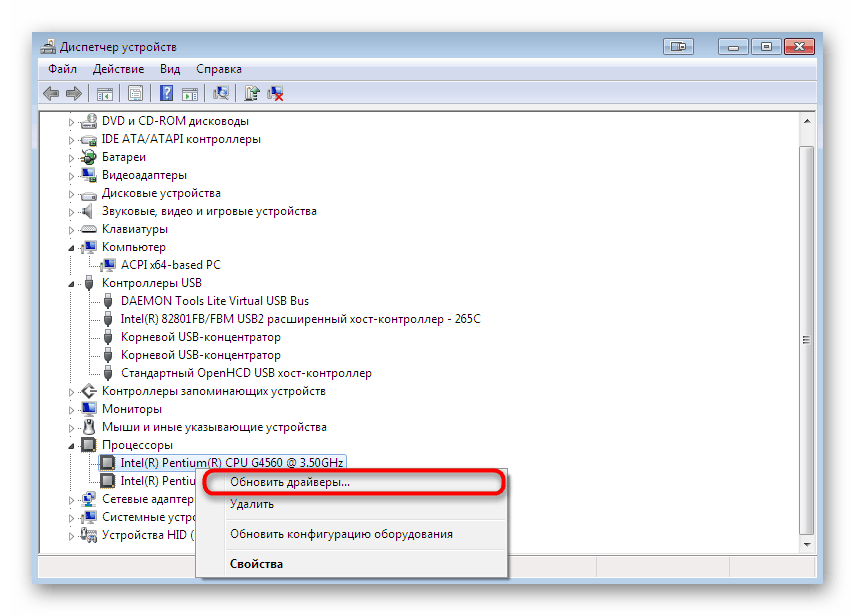Expand the Мониторы node arrow
This screenshot has width=855, height=616.
tap(71, 410)
